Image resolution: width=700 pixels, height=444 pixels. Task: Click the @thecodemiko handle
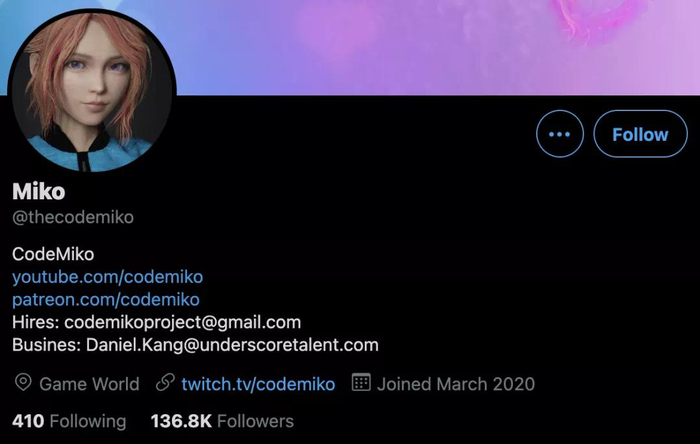(x=73, y=217)
